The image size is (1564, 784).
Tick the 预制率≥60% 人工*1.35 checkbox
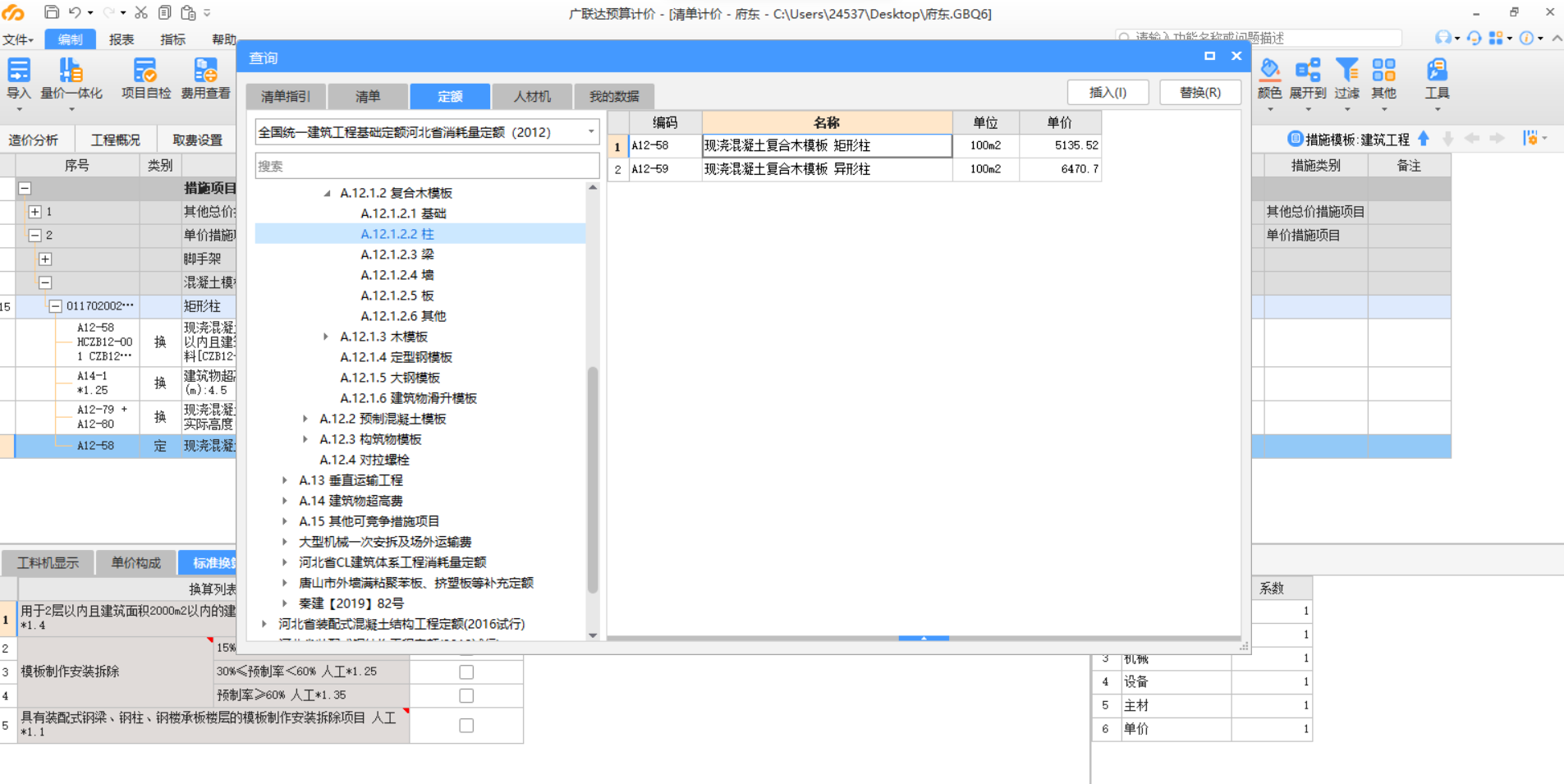(x=466, y=695)
